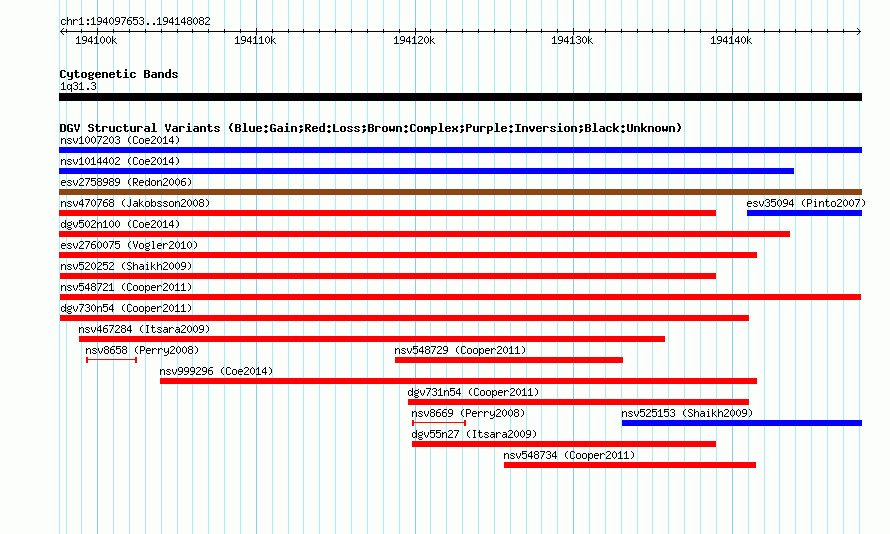Screen dimensions: 890x534
Task: Open esv2760075 (Vogler2010) label
Action: coord(129,245)
